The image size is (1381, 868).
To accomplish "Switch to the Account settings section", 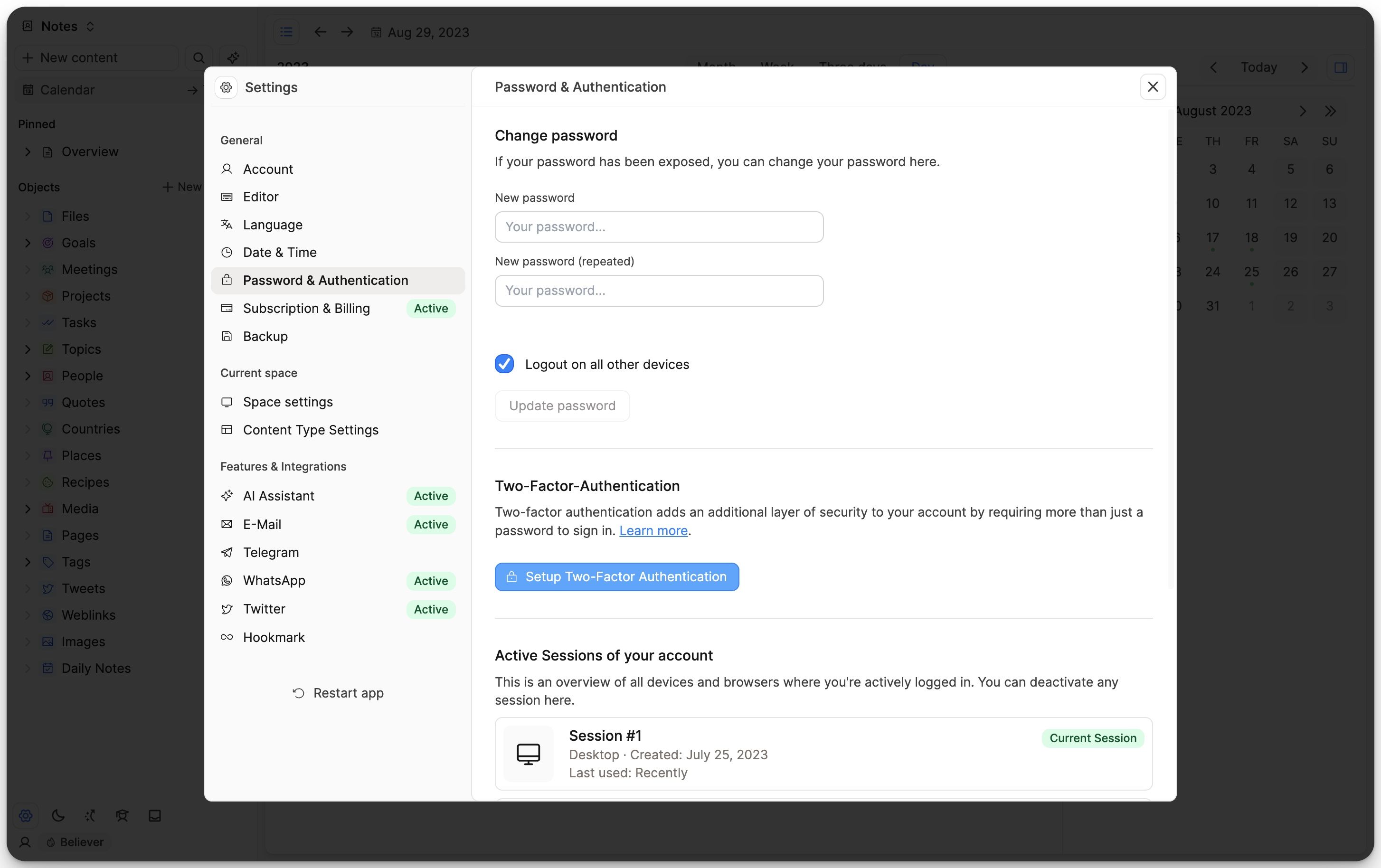I will coord(268,169).
